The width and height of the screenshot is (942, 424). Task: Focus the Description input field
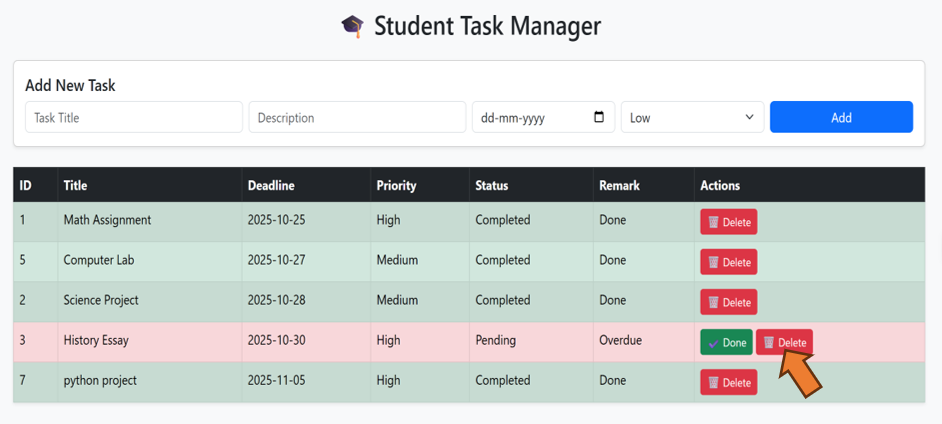tap(357, 117)
